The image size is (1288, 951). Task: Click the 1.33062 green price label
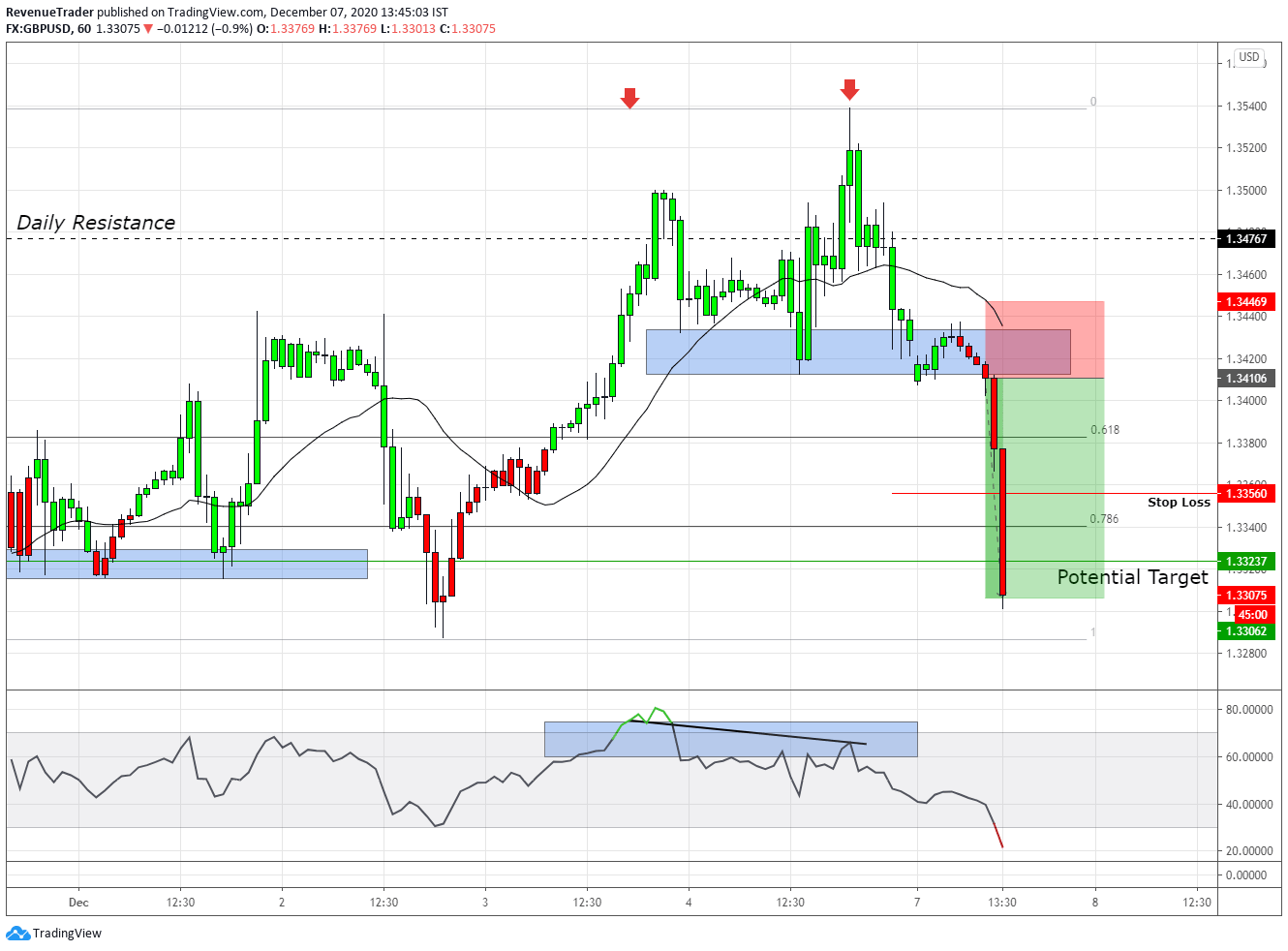point(1246,631)
